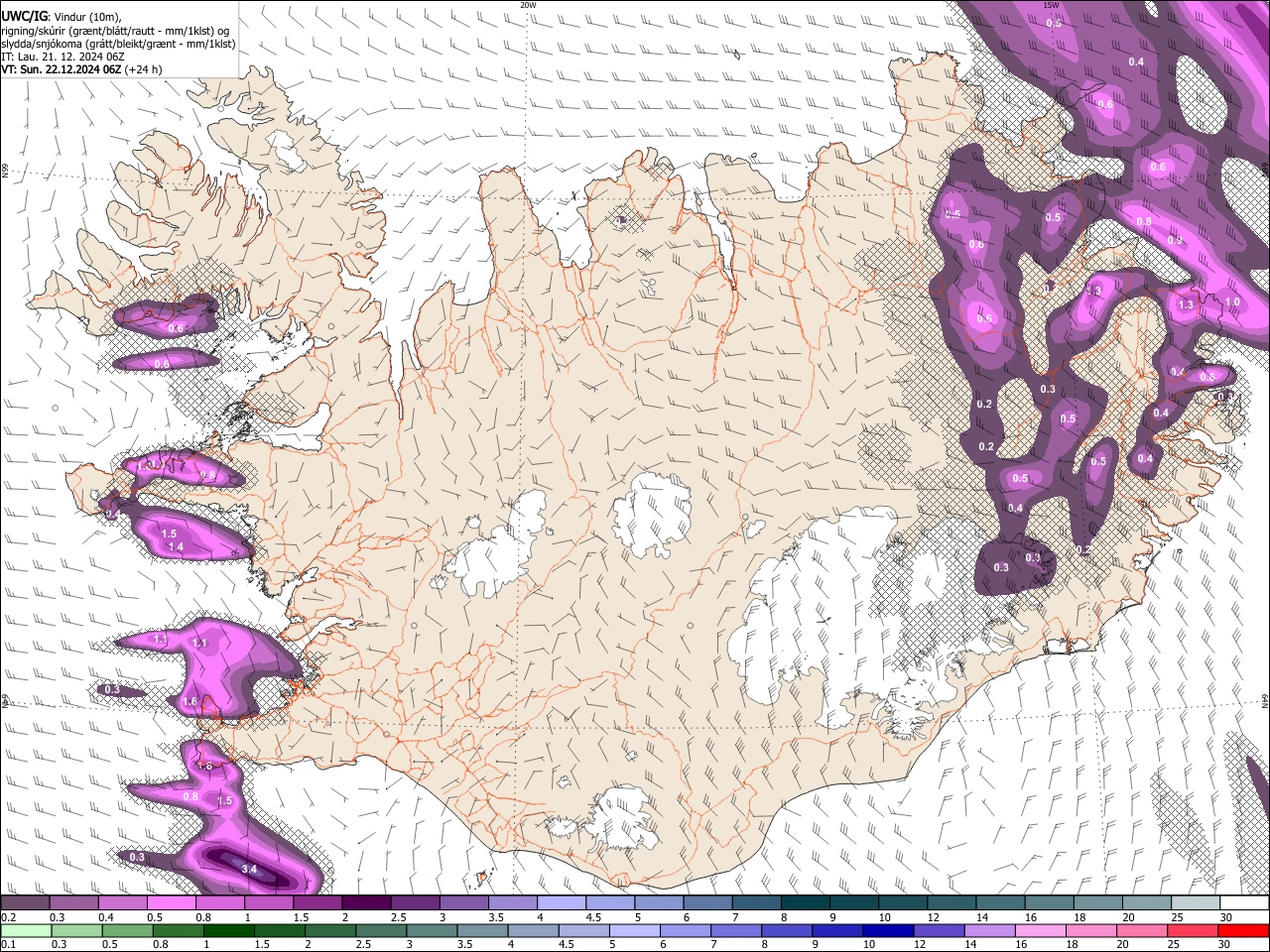Click the '3.4' snowfall value on the map
This screenshot has height=952, width=1270.
(x=249, y=869)
